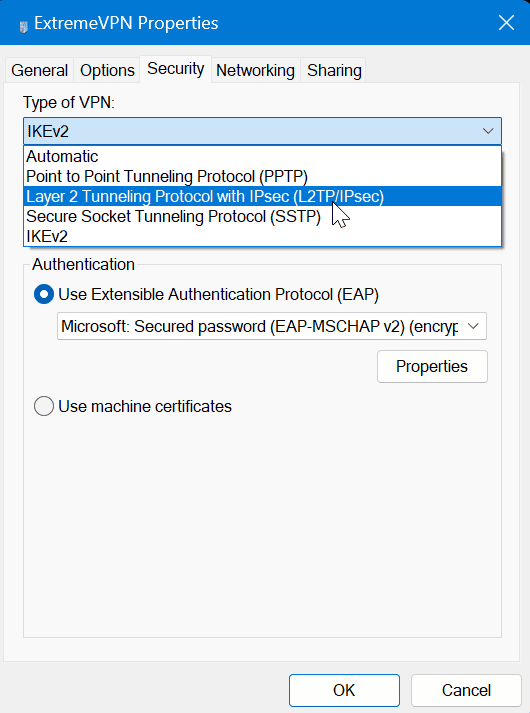Choose Automatic from the VPN type list
Image resolution: width=530 pixels, height=713 pixels.
click(262, 156)
